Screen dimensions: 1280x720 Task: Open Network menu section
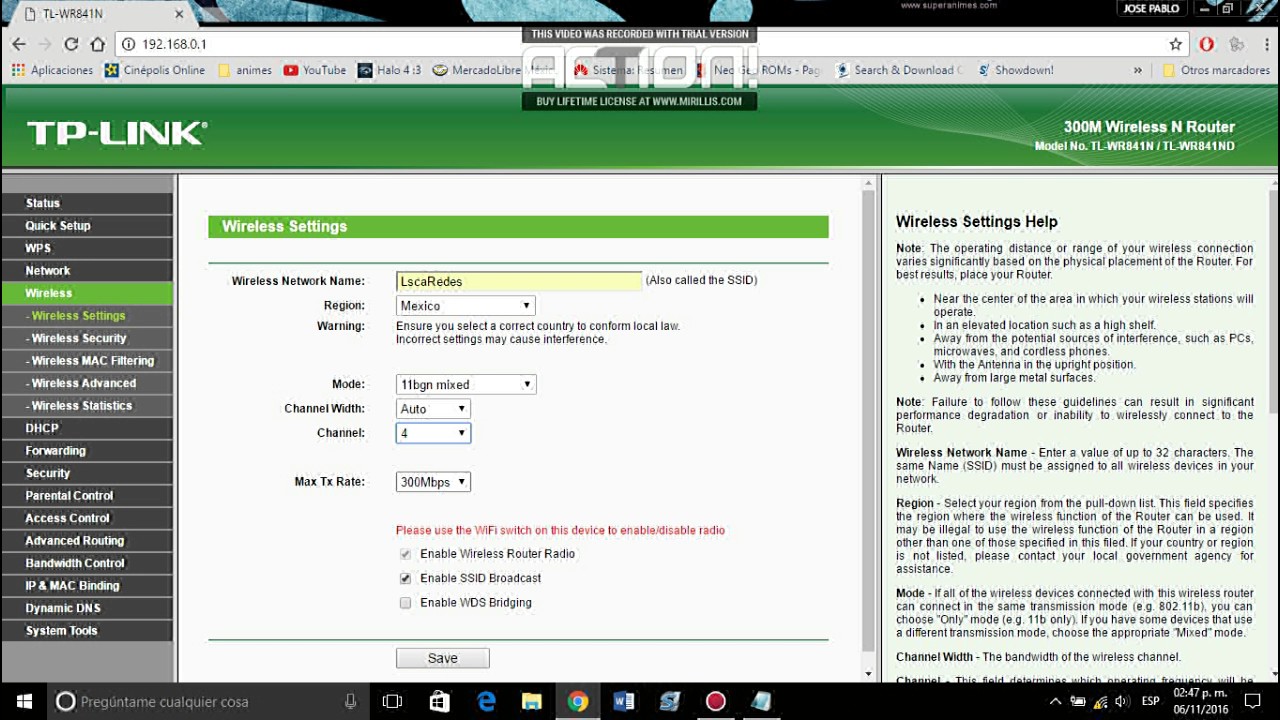tap(86, 270)
